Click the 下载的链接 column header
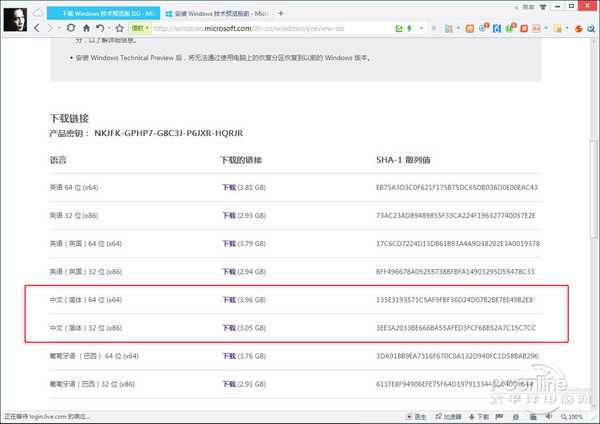 [x=241, y=160]
